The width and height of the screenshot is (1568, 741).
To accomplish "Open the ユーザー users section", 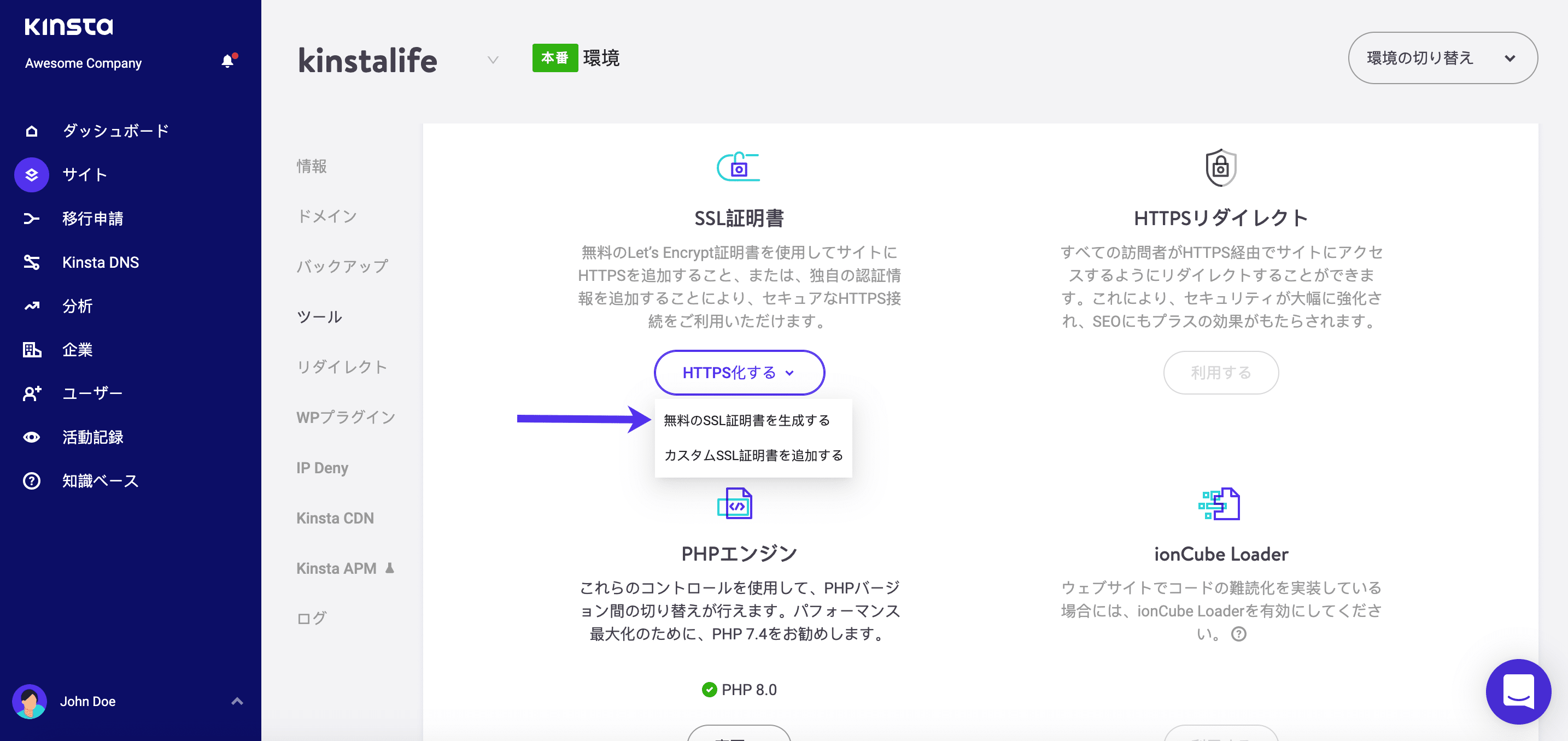I will click(x=91, y=393).
